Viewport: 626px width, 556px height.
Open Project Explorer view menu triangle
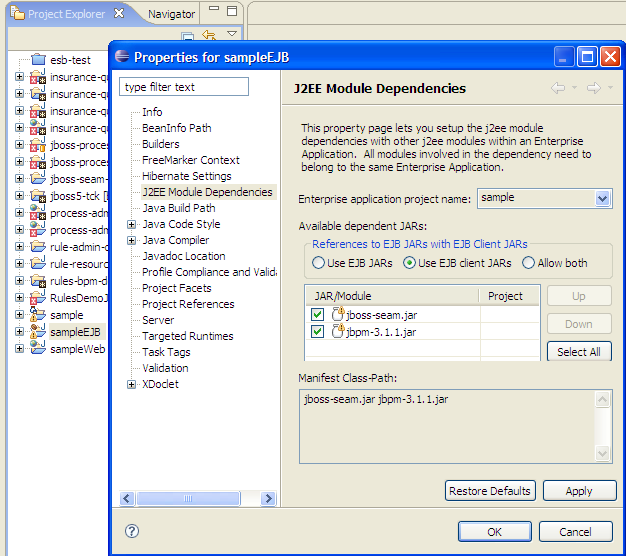tap(232, 34)
